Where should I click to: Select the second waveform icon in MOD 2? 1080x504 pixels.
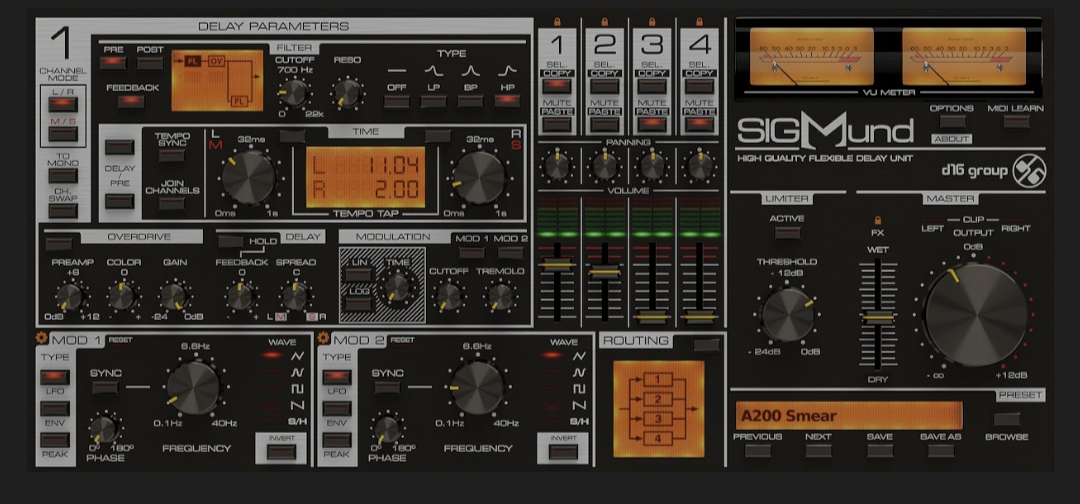point(579,372)
